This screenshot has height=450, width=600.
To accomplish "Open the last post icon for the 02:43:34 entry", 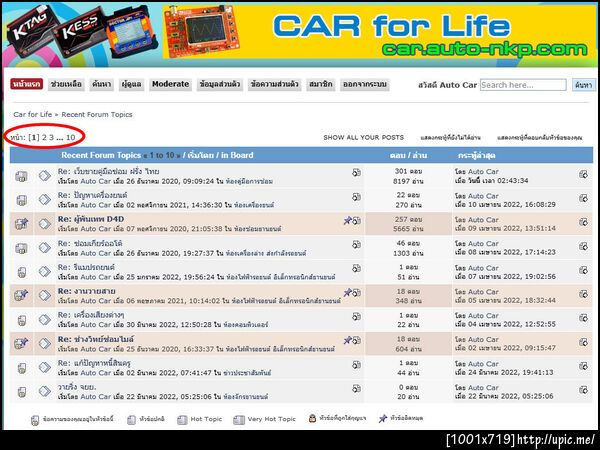I will click(x=583, y=174).
